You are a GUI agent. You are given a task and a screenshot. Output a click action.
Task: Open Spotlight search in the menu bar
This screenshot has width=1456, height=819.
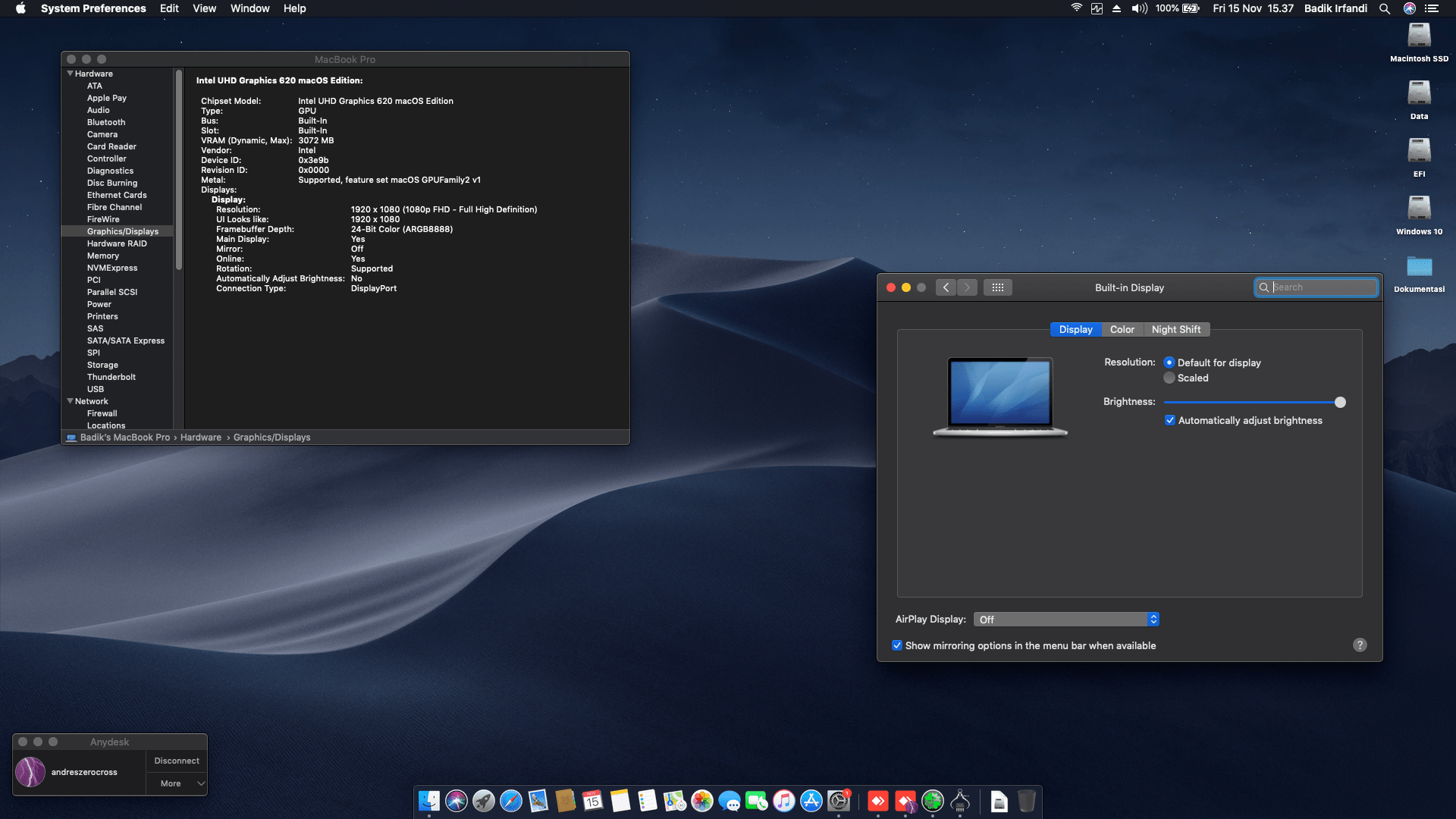click(1385, 8)
